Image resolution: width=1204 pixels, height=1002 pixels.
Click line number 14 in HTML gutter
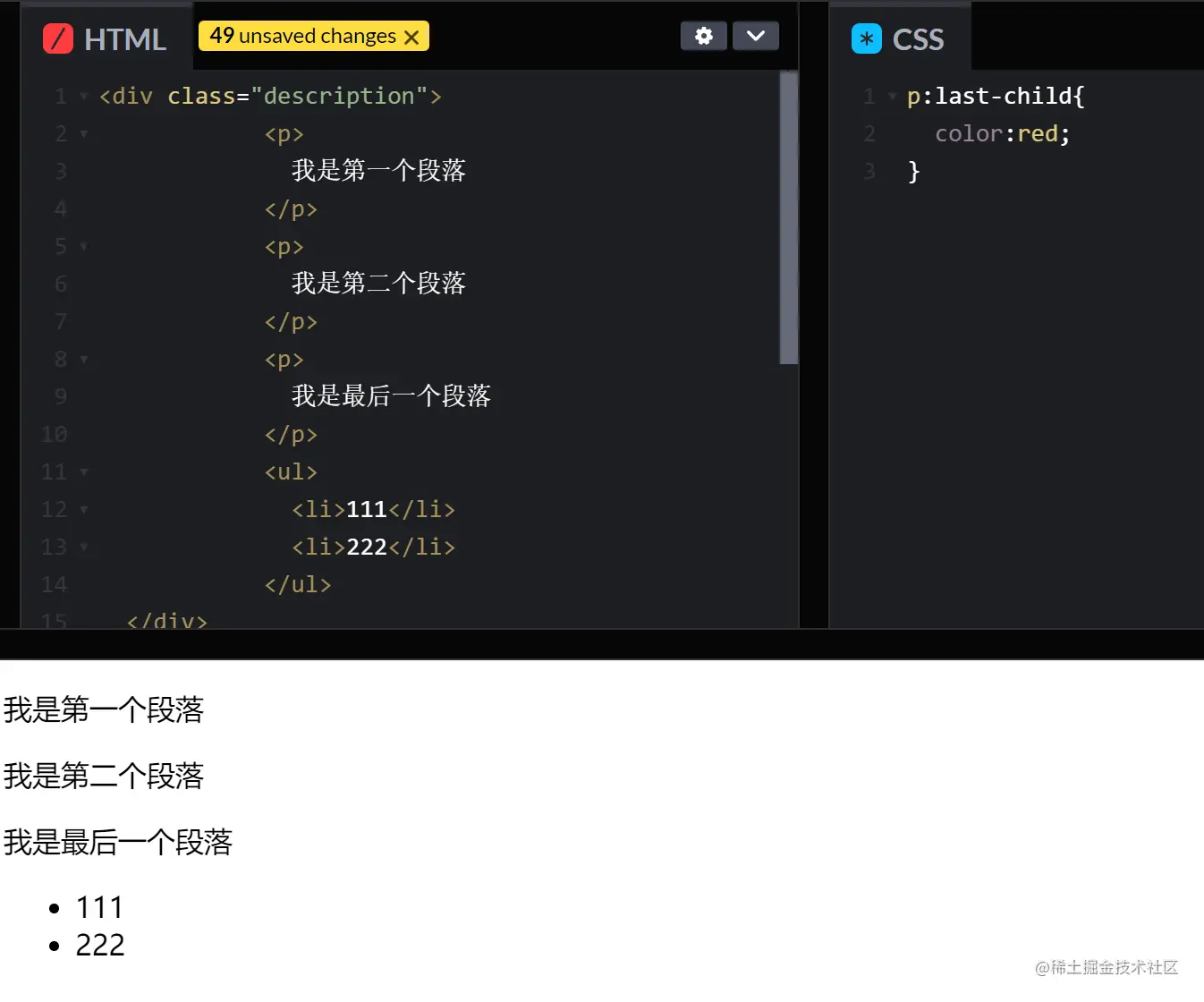pyautogui.click(x=54, y=584)
